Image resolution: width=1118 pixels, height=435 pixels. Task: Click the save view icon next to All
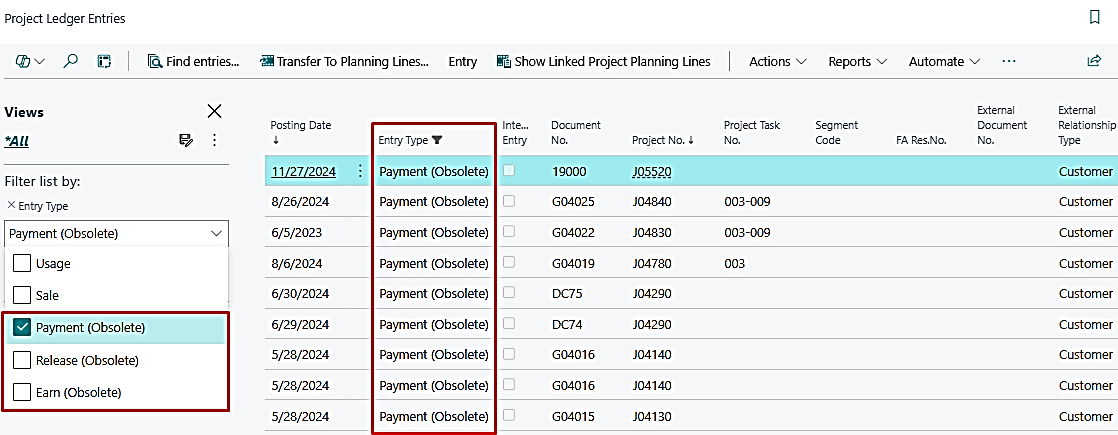click(186, 141)
